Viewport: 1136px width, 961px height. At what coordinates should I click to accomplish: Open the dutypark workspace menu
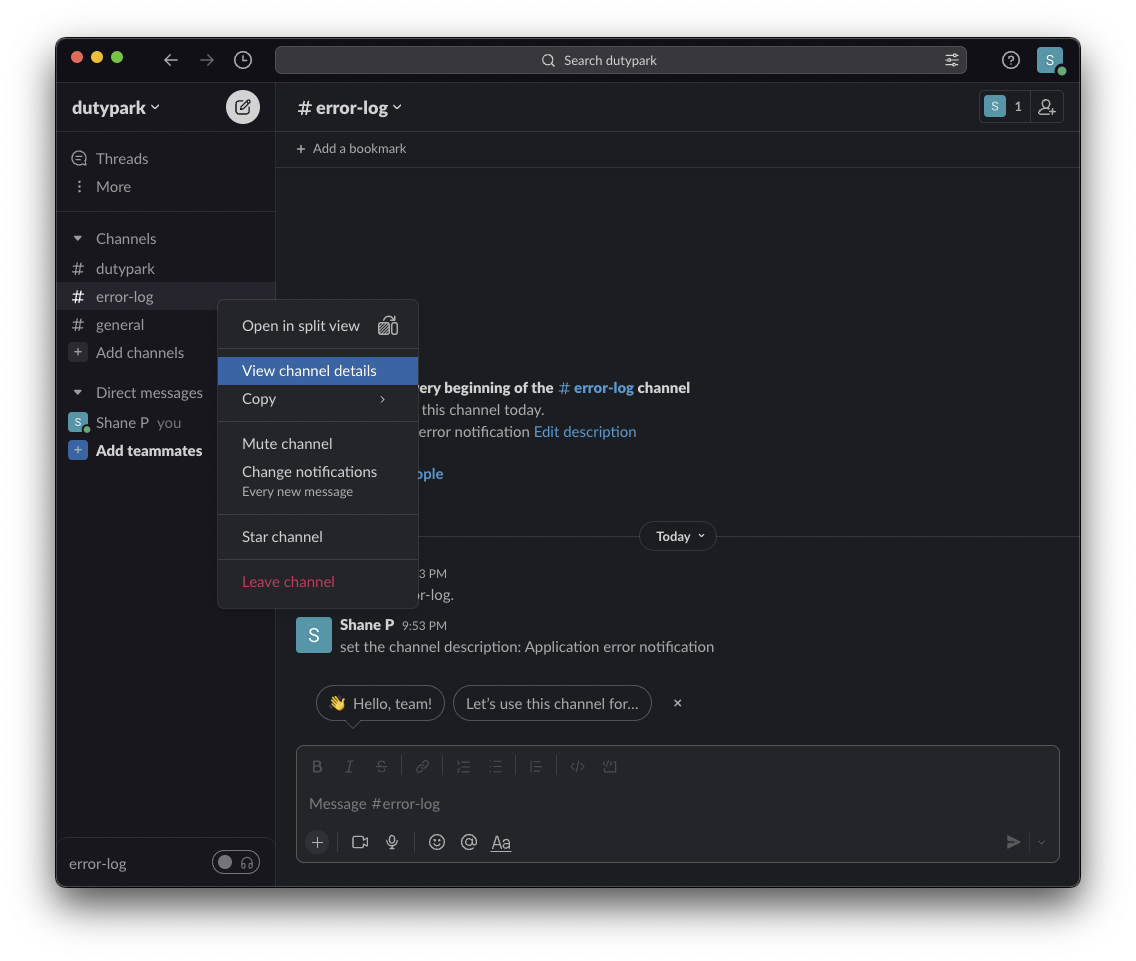pyautogui.click(x=116, y=107)
